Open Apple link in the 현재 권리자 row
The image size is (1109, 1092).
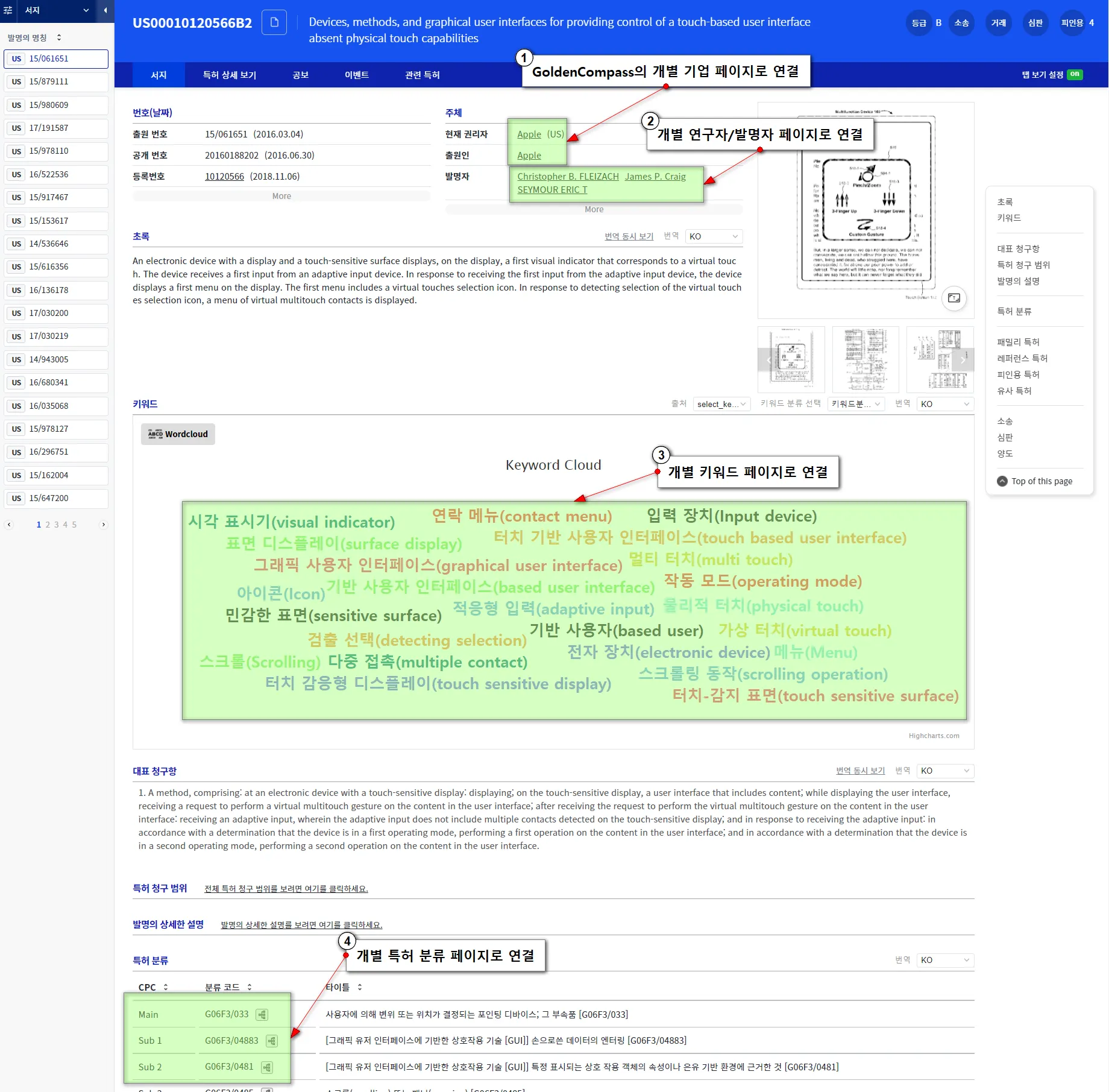529,134
